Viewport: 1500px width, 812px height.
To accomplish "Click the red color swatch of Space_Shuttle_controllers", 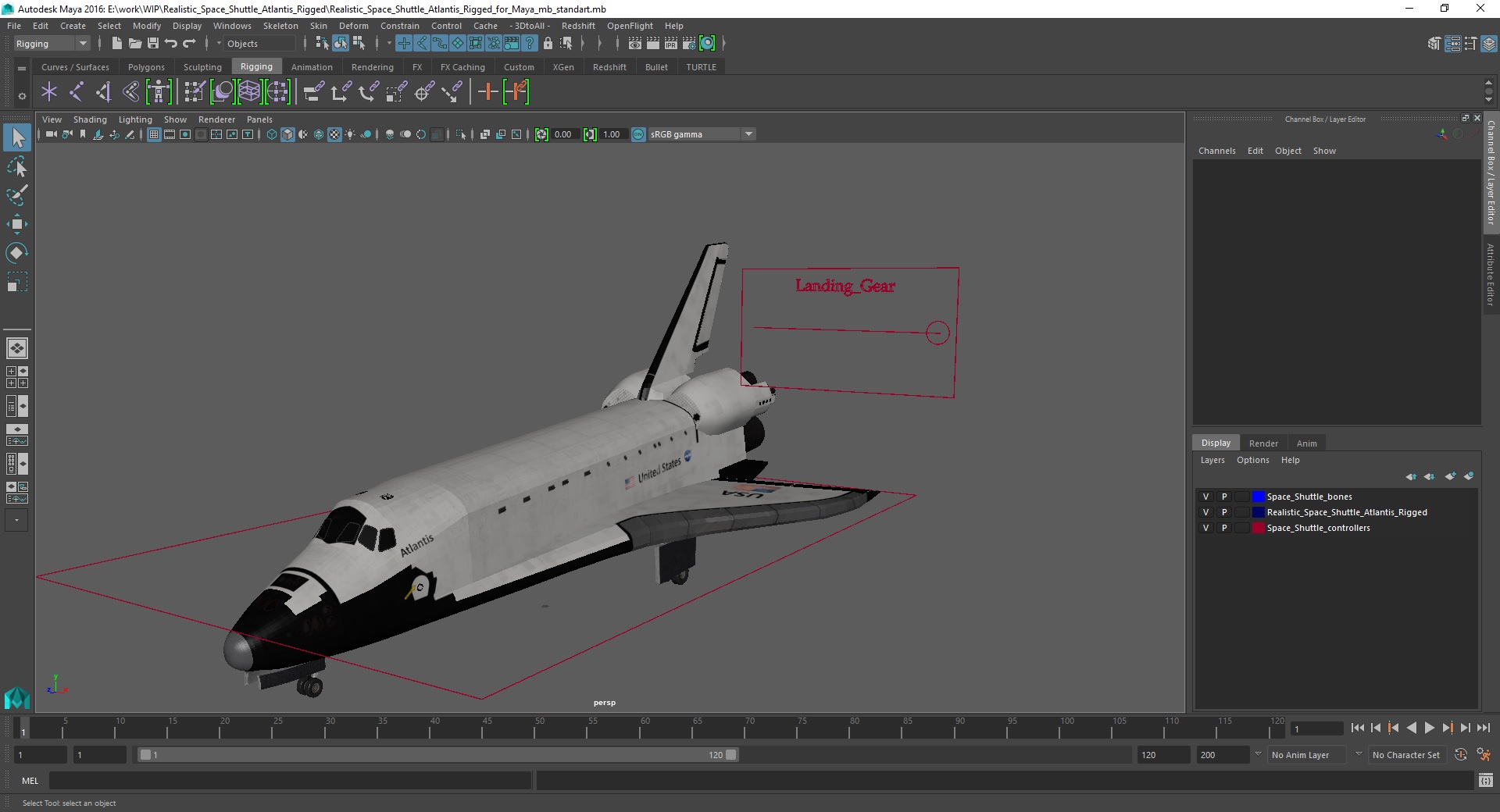I will (1258, 528).
